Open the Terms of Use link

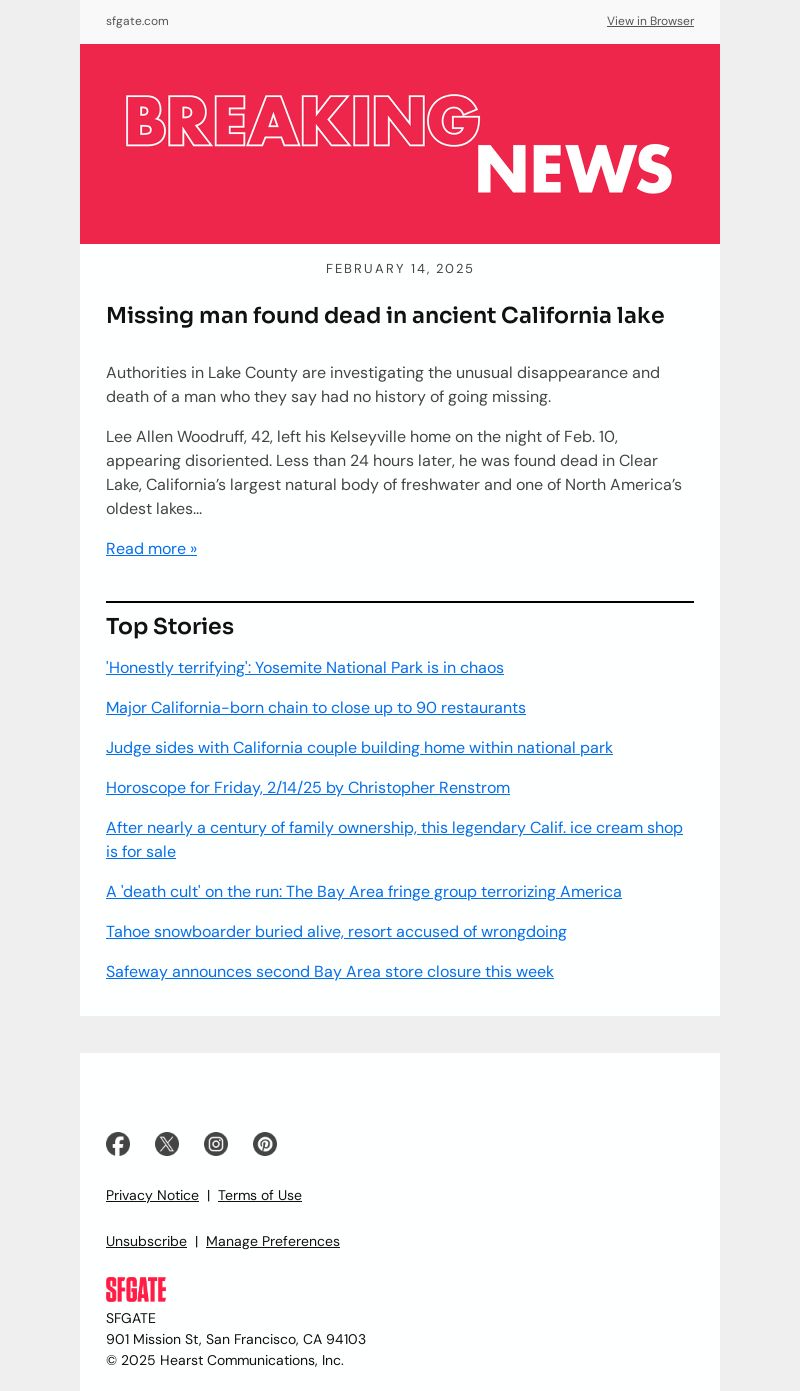pos(260,1195)
